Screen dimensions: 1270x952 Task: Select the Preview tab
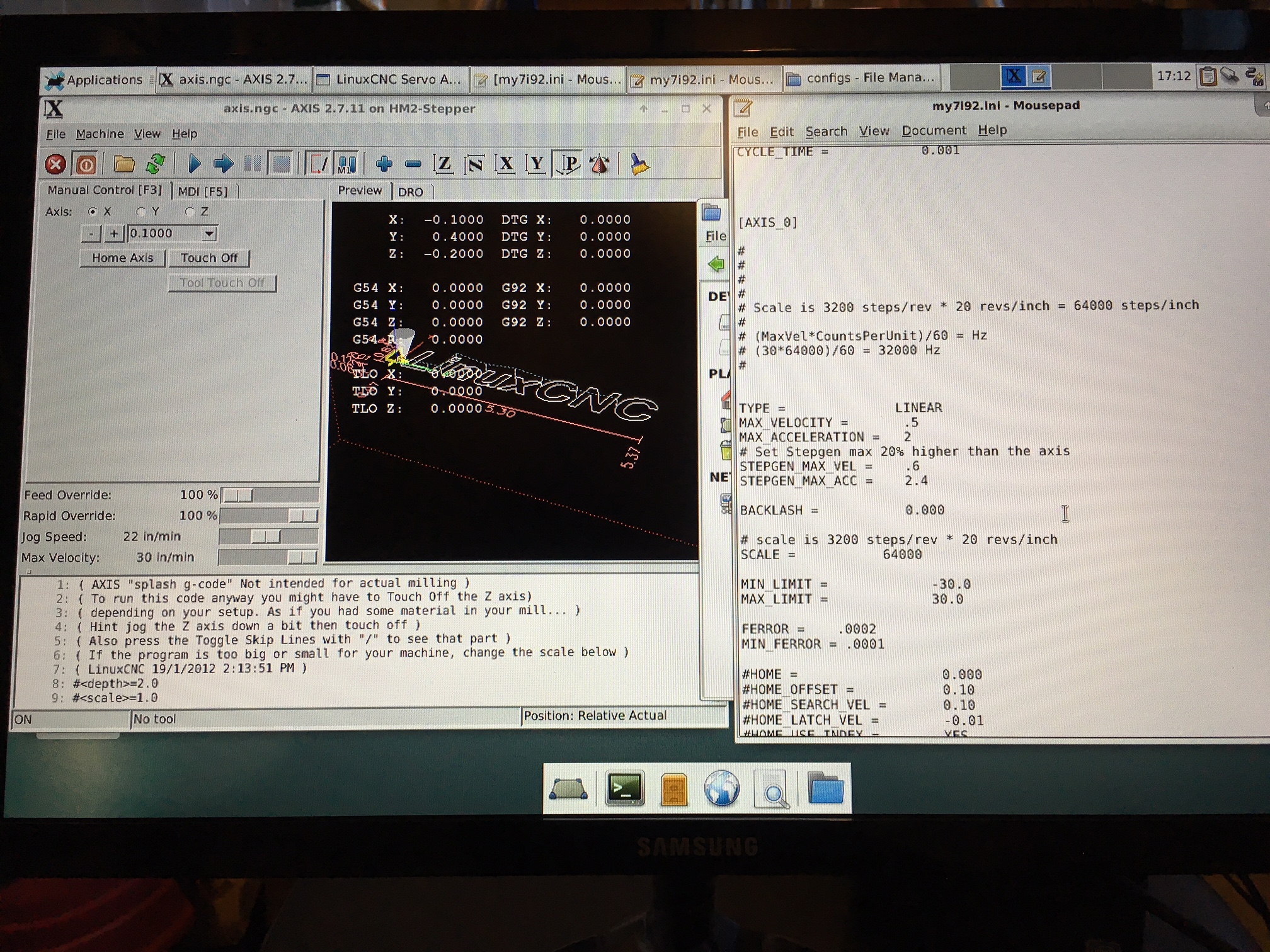pos(360,191)
